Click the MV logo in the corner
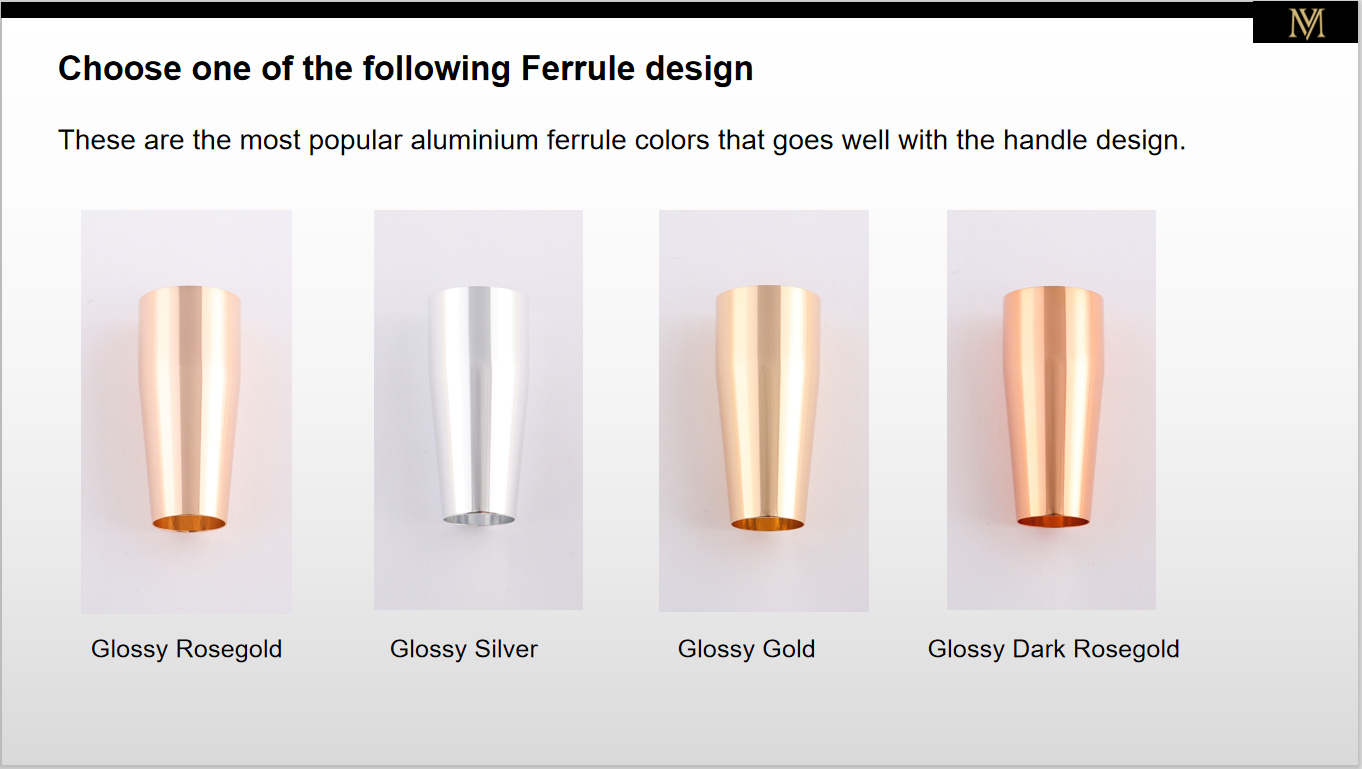 (x=1306, y=22)
